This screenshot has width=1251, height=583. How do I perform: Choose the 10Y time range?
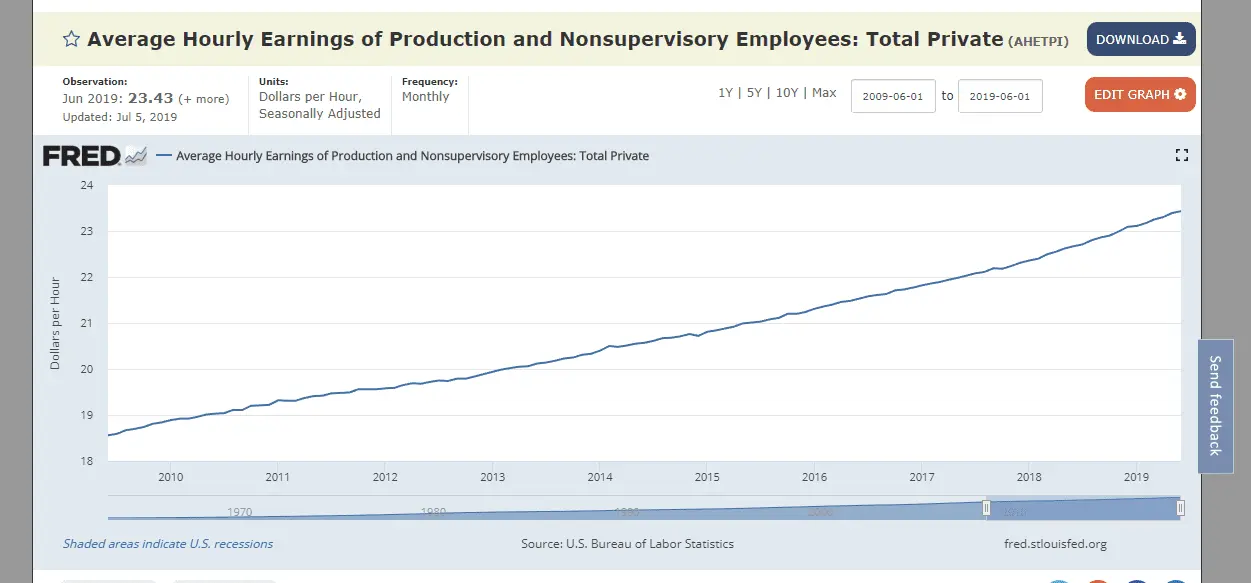click(787, 93)
